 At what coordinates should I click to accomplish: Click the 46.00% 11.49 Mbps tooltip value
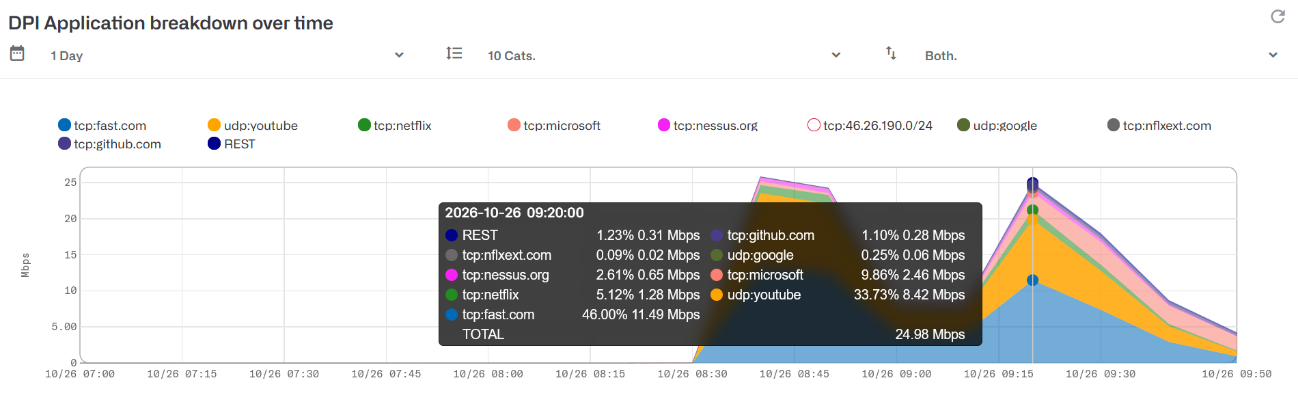coord(641,314)
